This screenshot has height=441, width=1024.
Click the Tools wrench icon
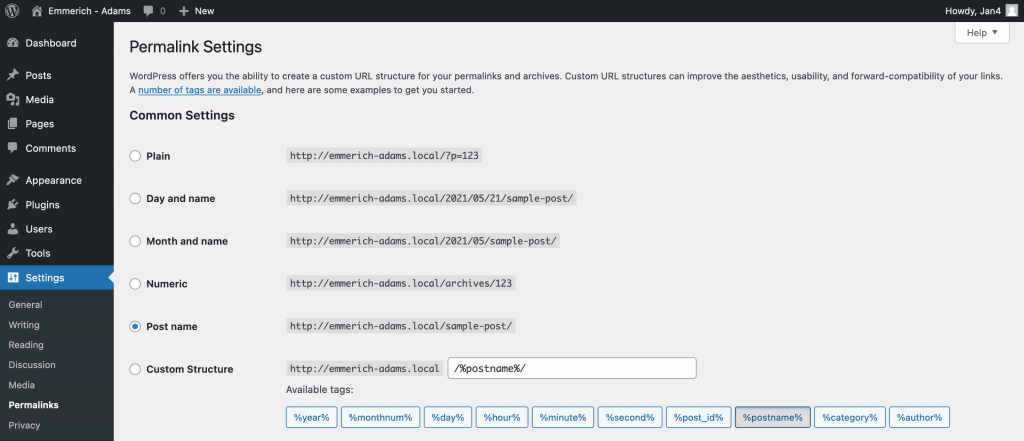point(12,254)
